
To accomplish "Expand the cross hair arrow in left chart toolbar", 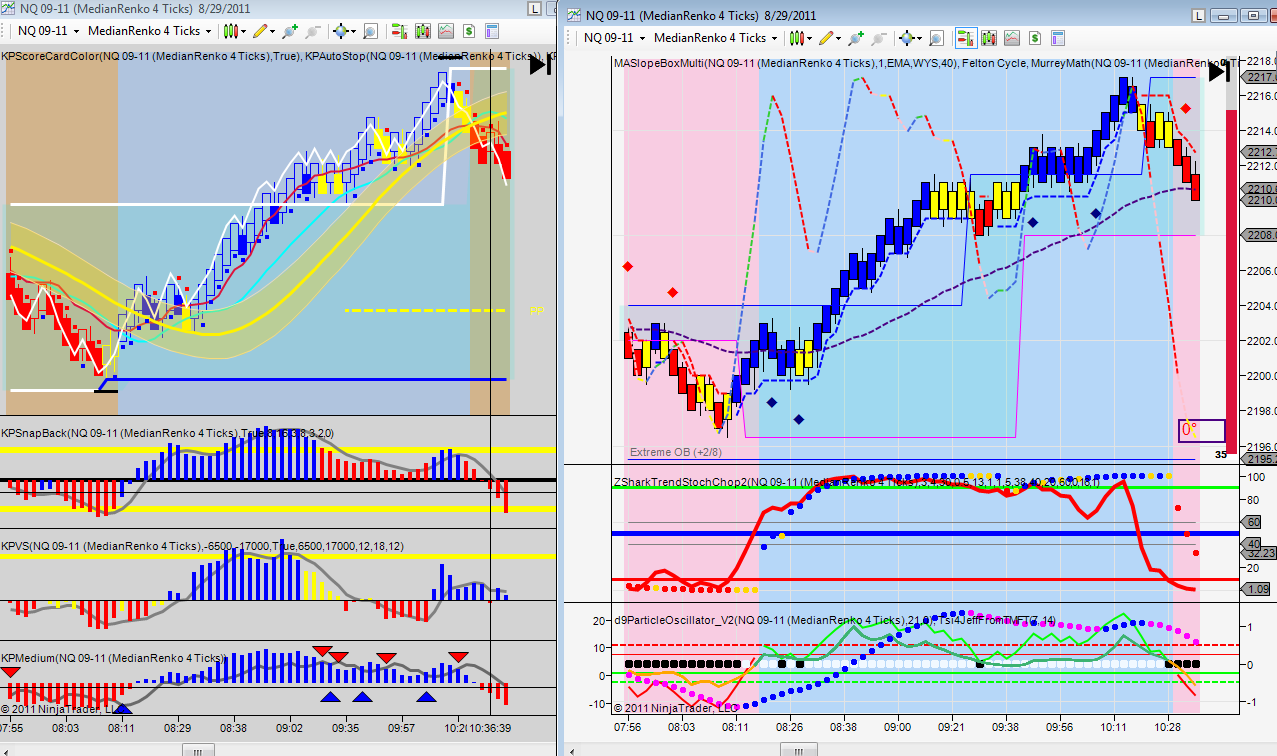I will 353,32.
